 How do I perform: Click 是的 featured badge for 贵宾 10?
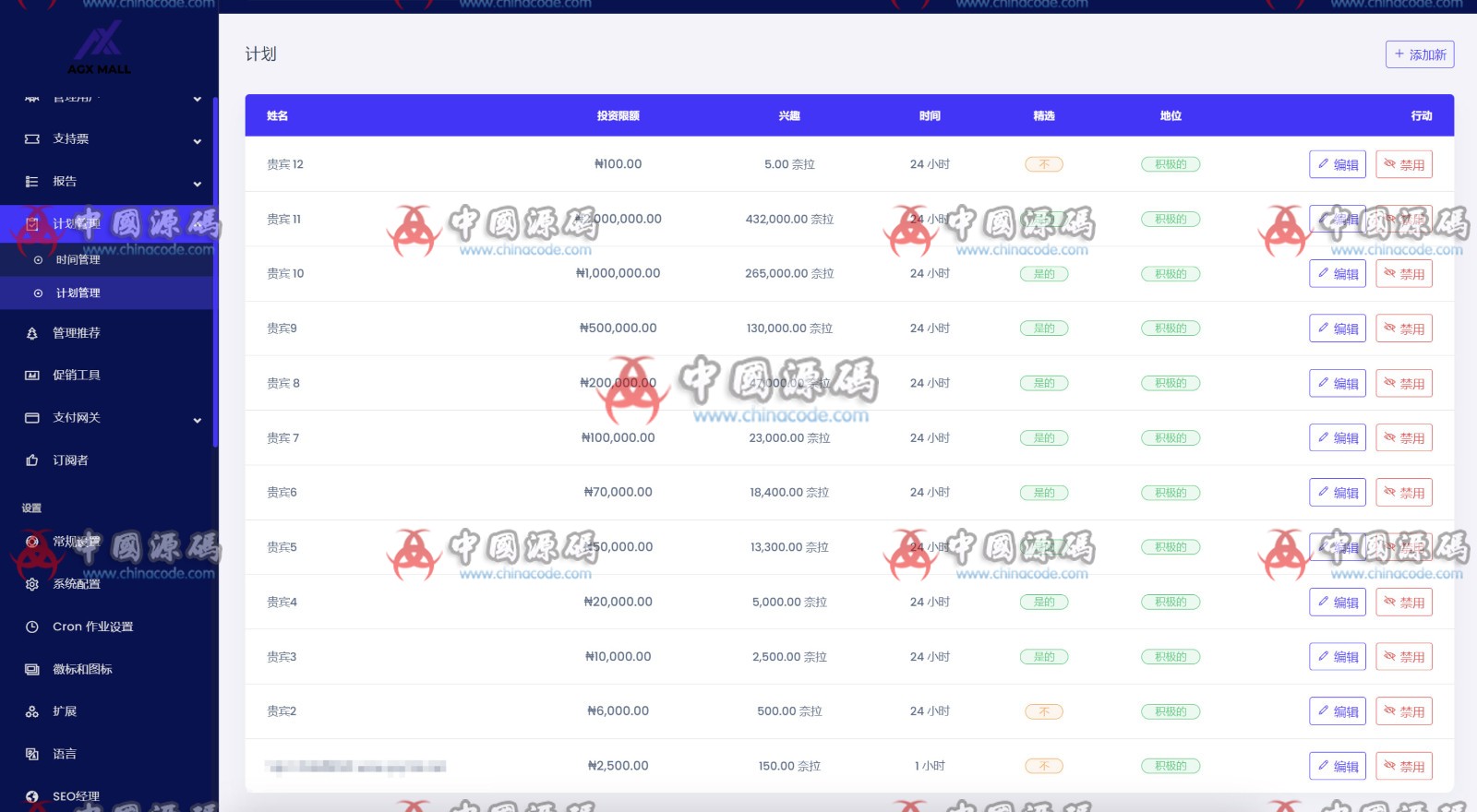(1044, 274)
